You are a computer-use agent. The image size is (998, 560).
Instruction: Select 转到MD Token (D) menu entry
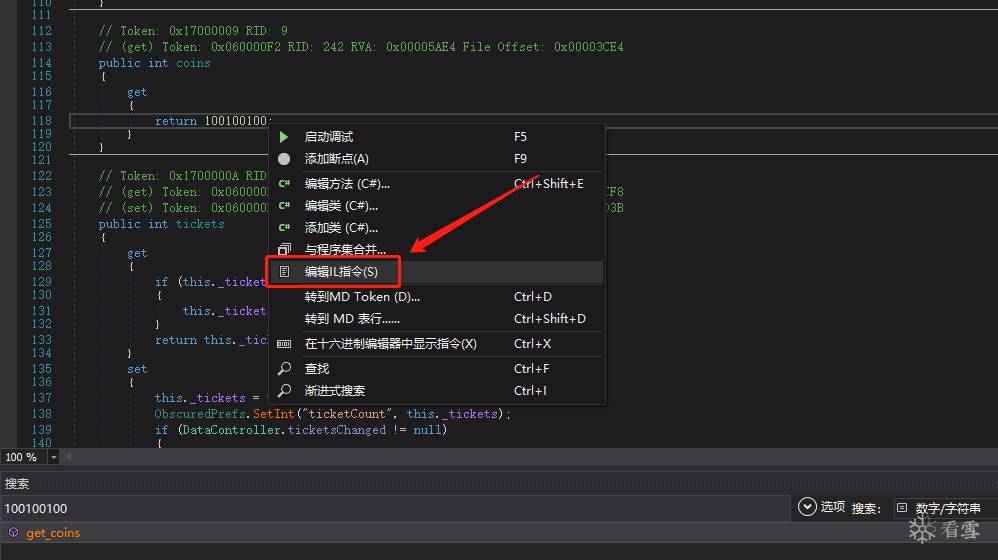(x=362, y=297)
